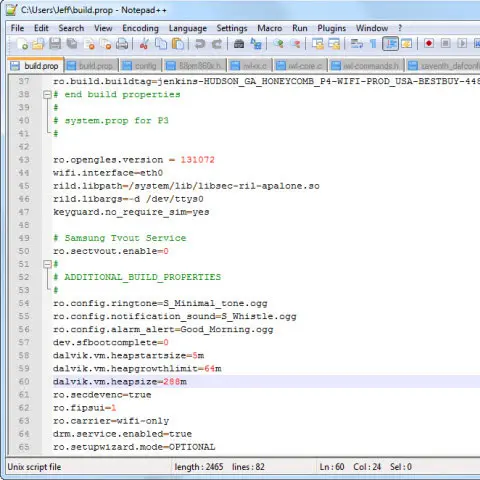Click the Zoom In magnifier icon
This screenshot has height=480, width=480.
[x=278, y=44]
